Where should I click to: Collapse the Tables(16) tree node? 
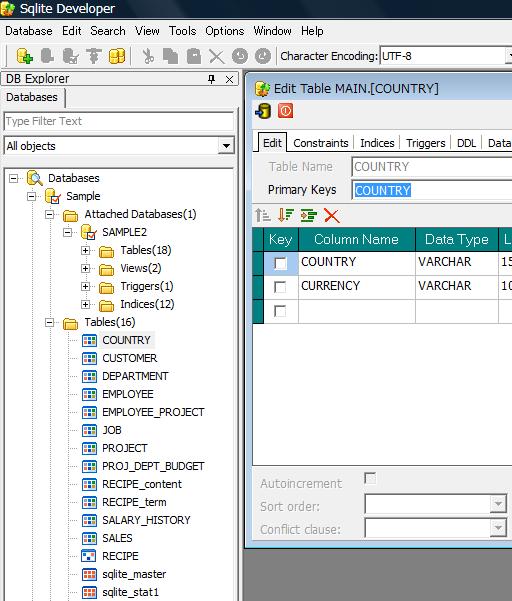49,322
